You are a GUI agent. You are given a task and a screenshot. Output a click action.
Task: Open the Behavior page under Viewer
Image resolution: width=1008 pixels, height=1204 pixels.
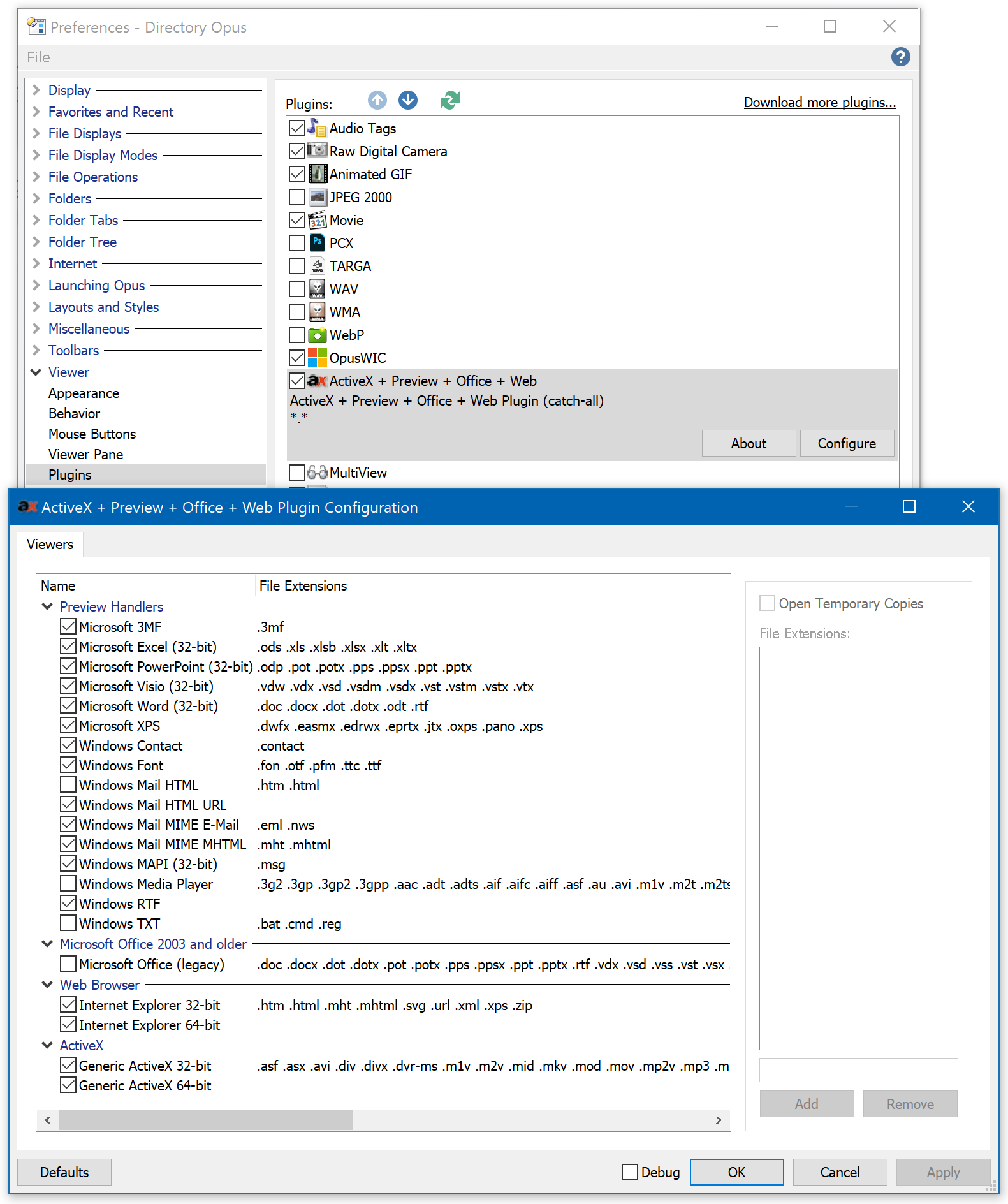[x=74, y=414]
